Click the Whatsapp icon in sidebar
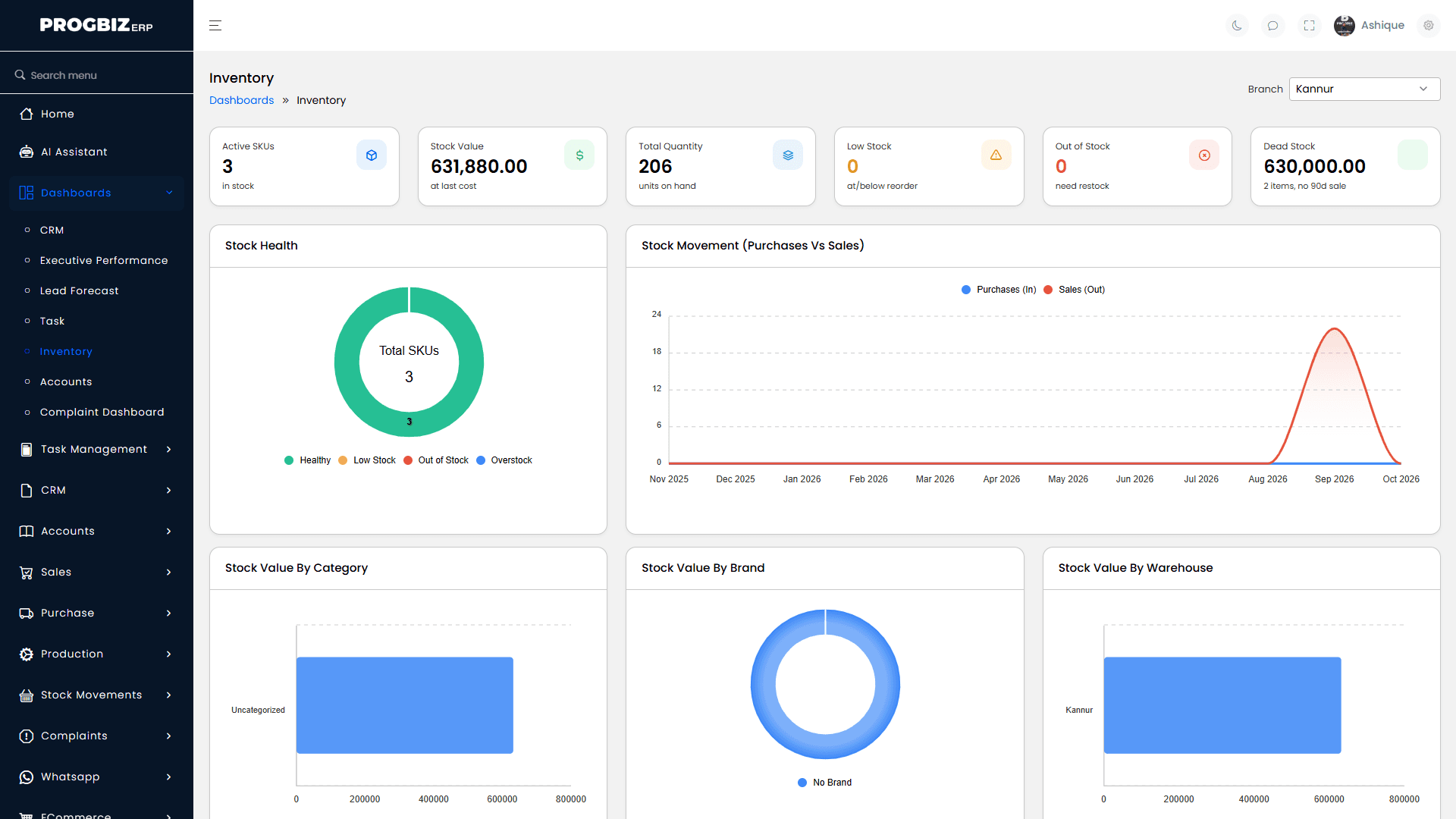 pos(27,777)
